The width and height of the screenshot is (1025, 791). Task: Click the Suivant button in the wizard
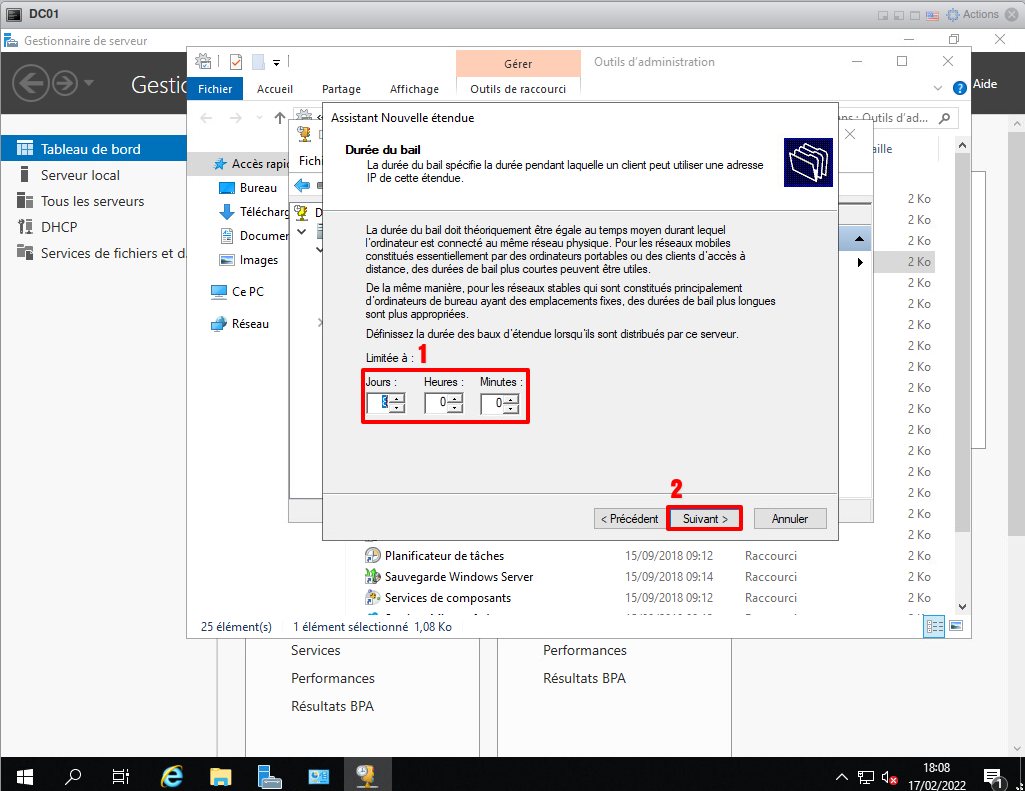(704, 519)
